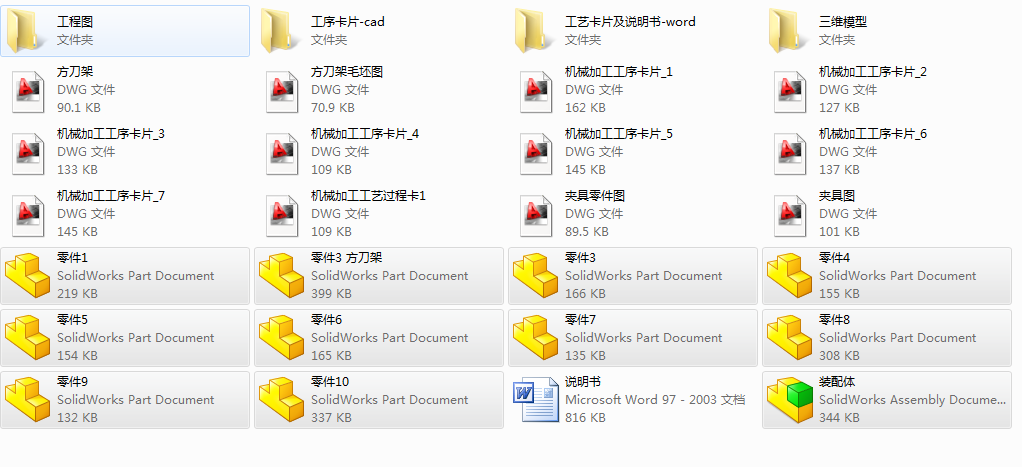Screen dimensions: 1022x467
Task: Click the DWG icon of 夹具图
Action: point(791,216)
